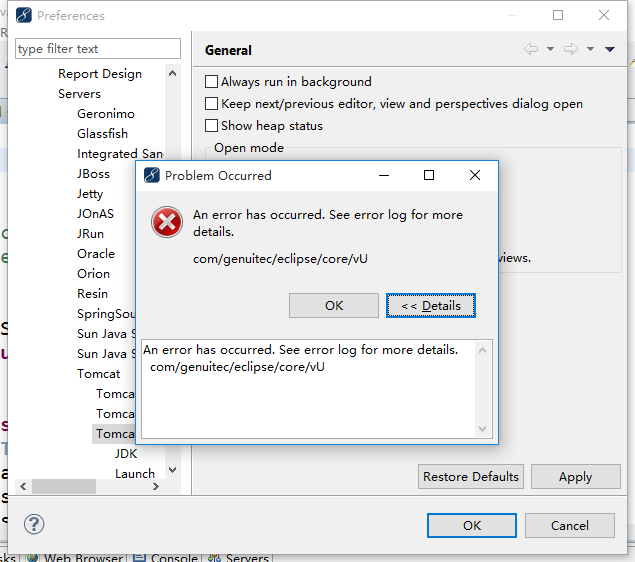Select Jetty server entry

point(90,194)
